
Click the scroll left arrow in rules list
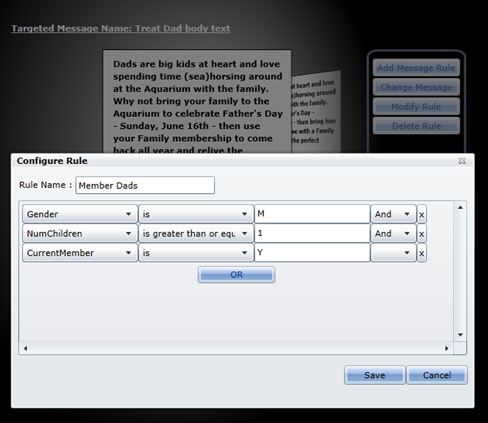click(x=25, y=348)
